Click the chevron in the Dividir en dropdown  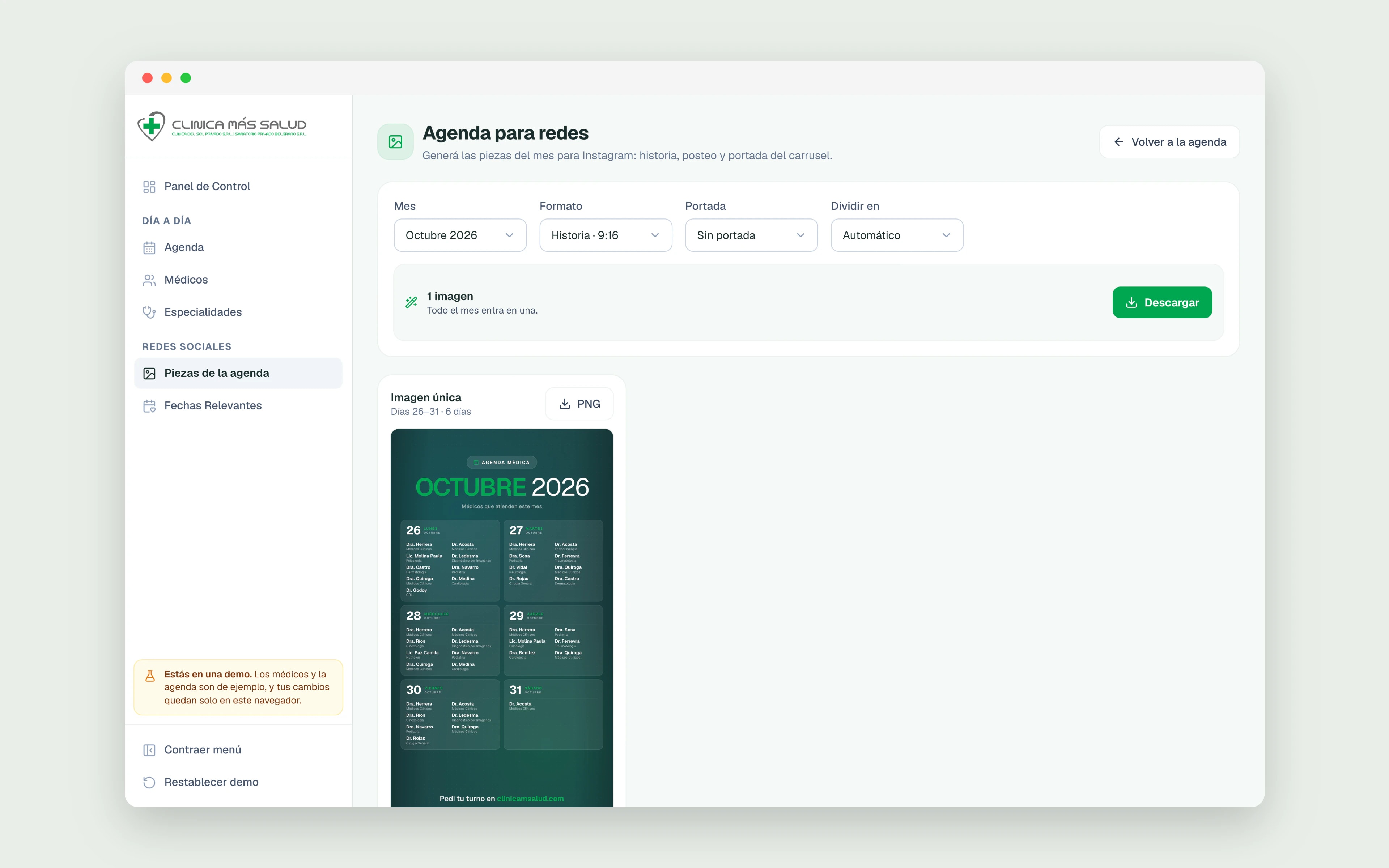(x=947, y=235)
